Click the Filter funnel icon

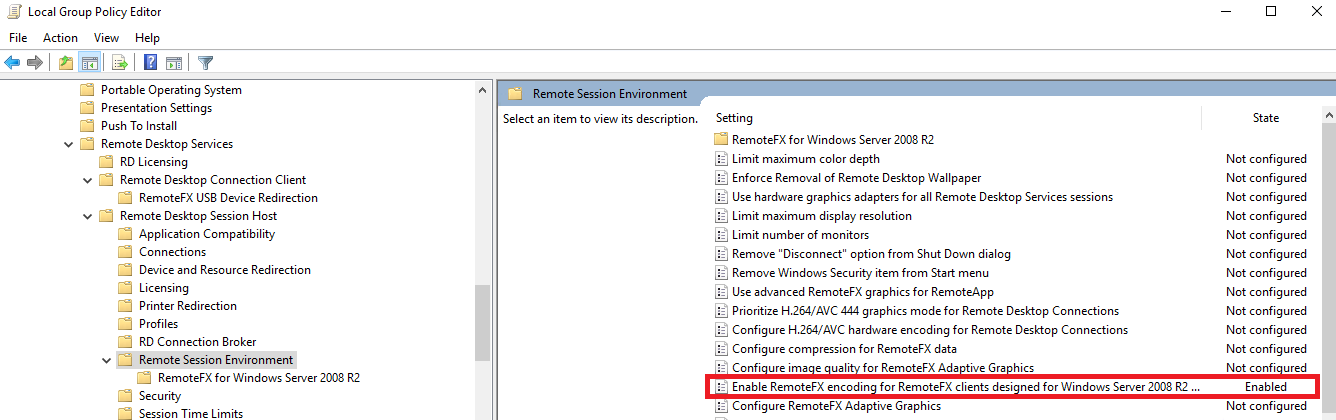[x=205, y=63]
